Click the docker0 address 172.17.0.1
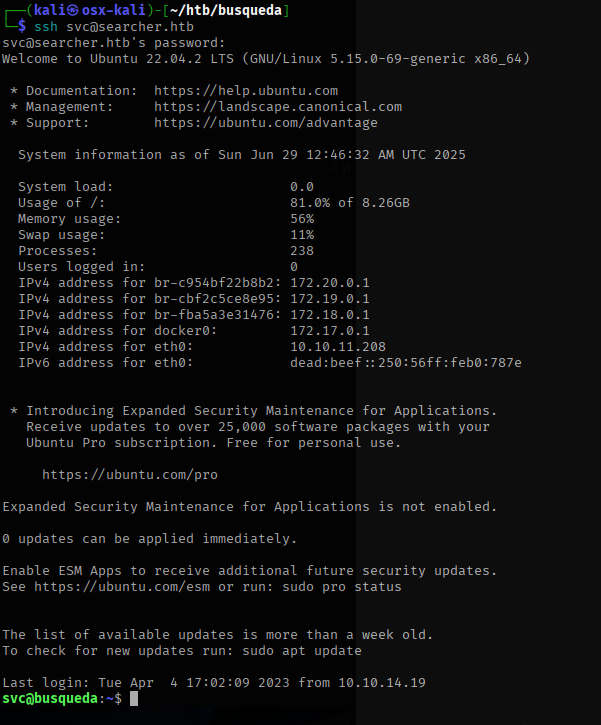The image size is (601, 725). coord(330,331)
